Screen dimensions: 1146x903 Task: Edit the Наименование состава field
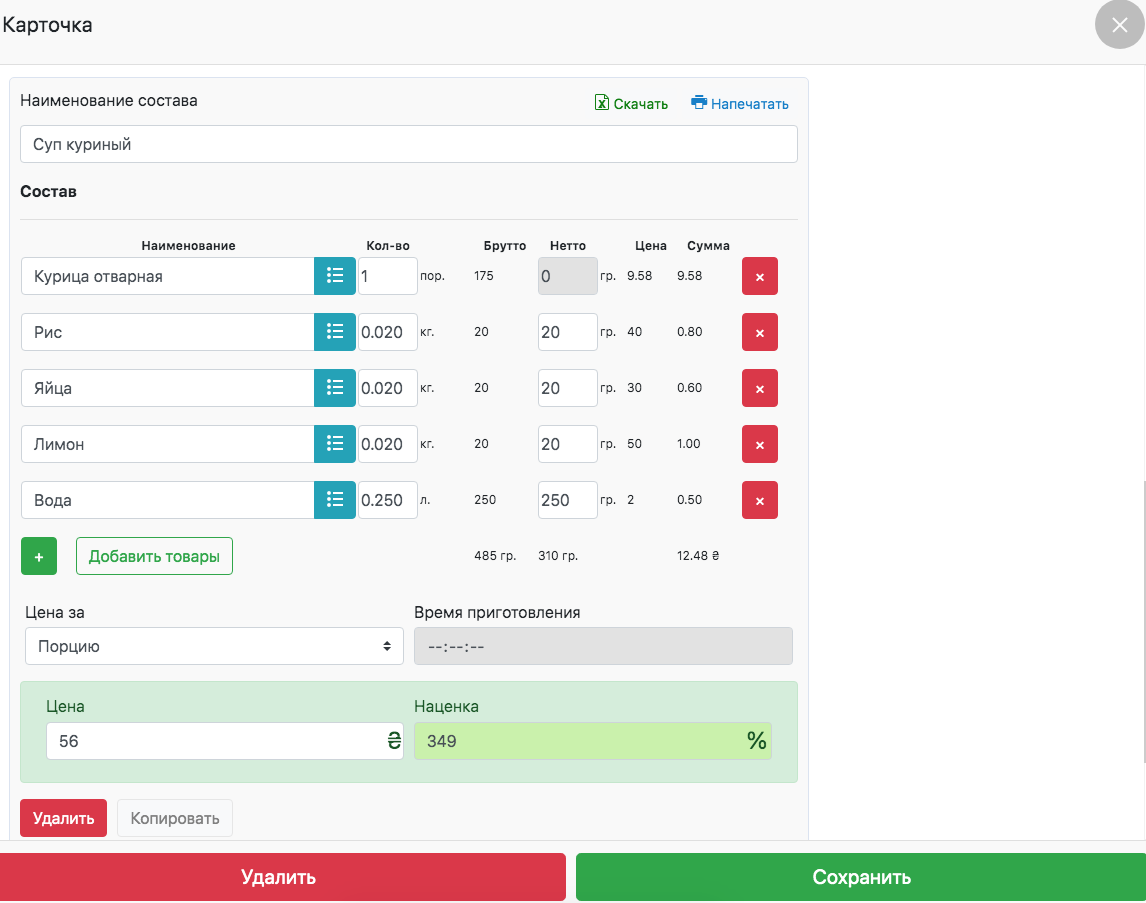pos(408,144)
